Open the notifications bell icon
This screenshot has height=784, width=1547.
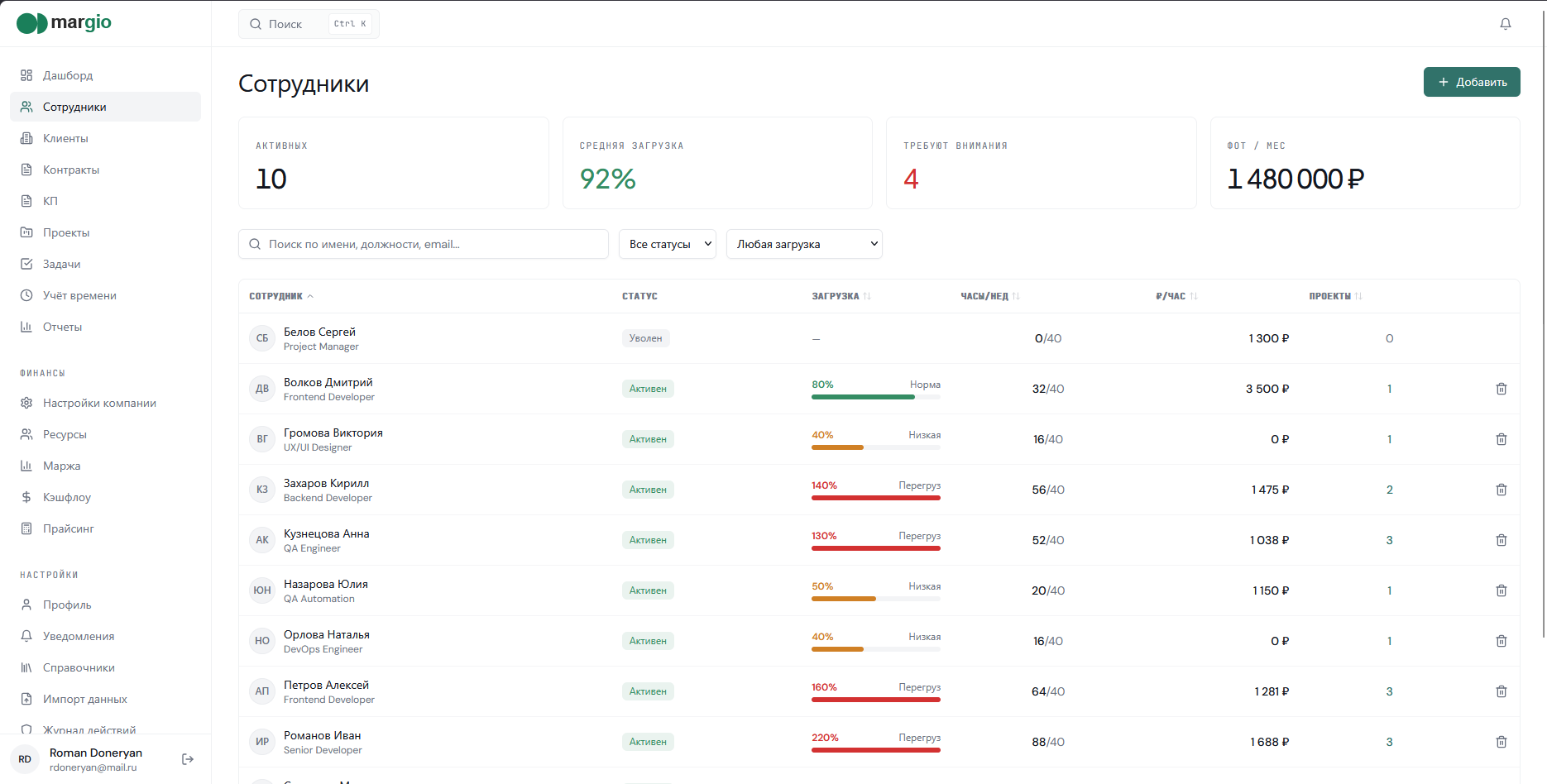tap(1506, 24)
